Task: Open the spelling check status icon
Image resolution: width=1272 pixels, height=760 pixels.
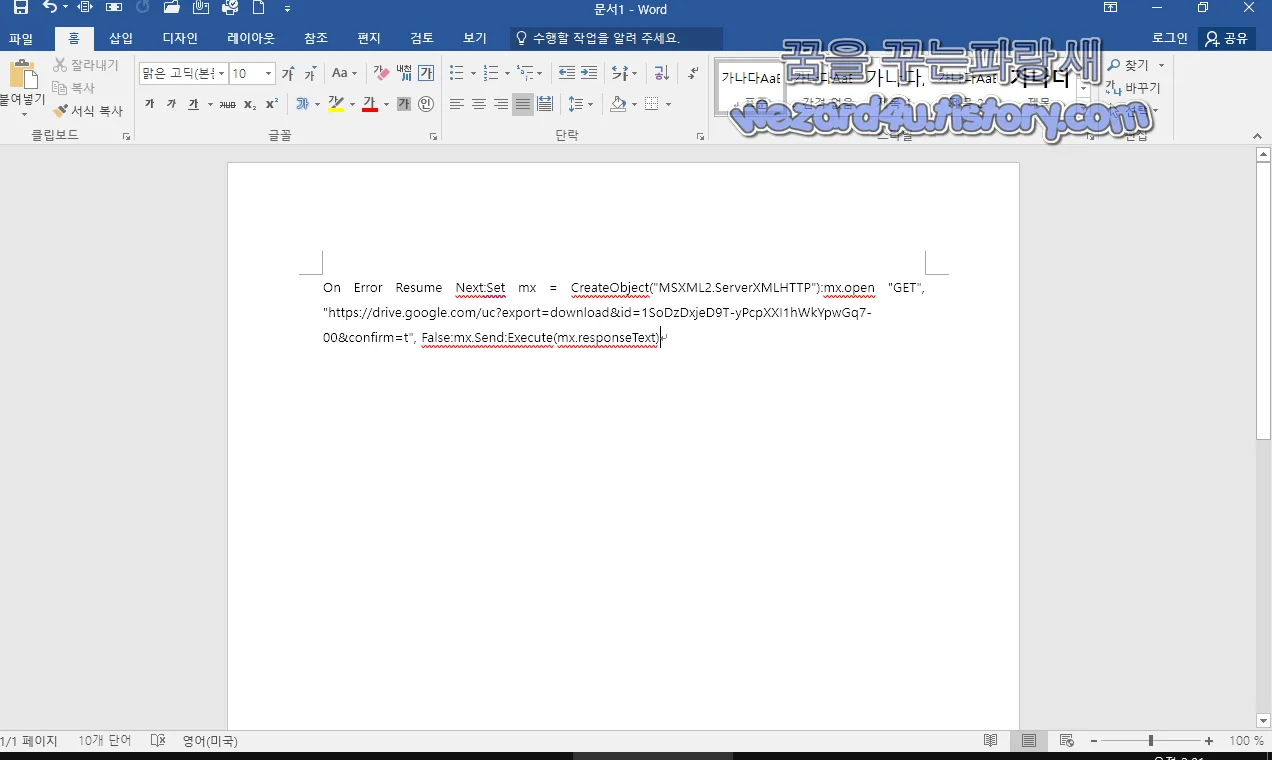Action: point(157,741)
